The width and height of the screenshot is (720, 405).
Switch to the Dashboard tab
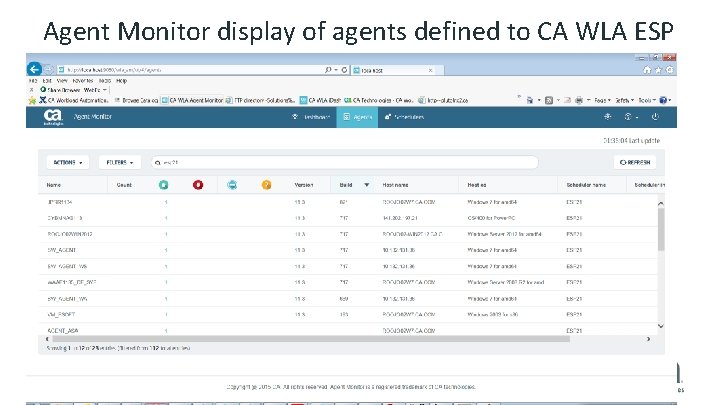point(311,117)
